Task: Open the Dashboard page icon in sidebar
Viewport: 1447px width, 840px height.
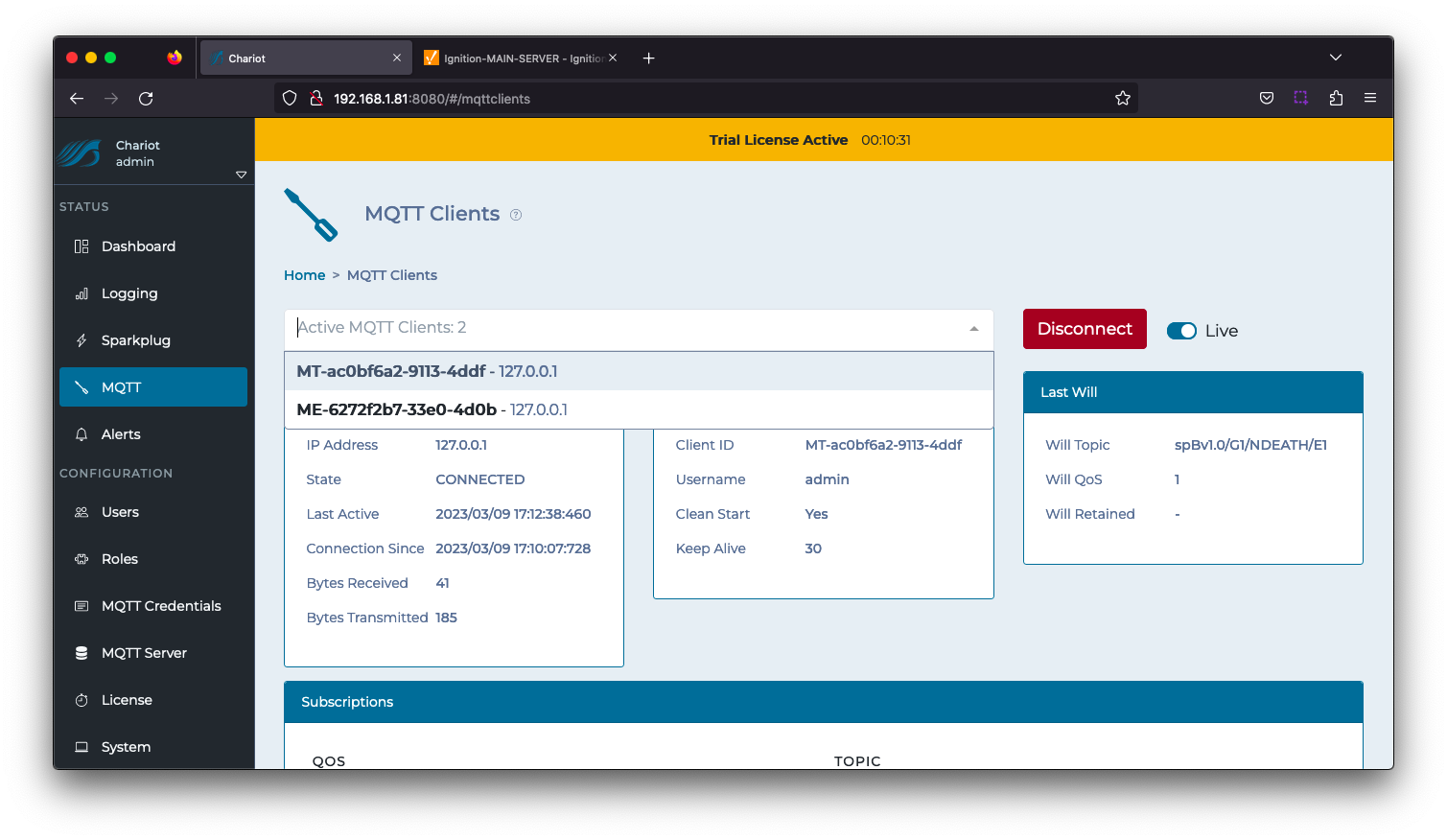Action: coord(82,246)
